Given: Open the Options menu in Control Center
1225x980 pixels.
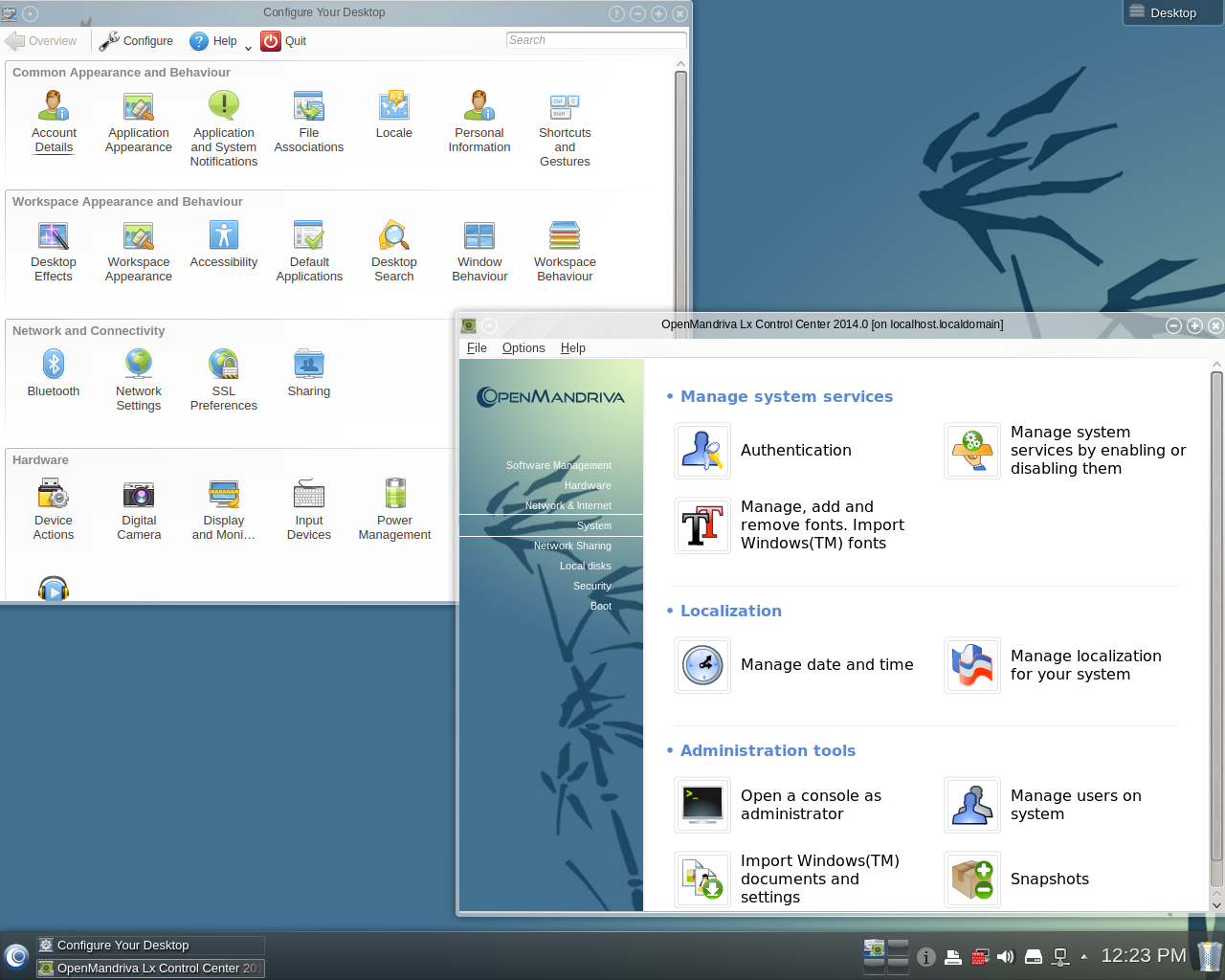Looking at the screenshot, I should click(523, 348).
